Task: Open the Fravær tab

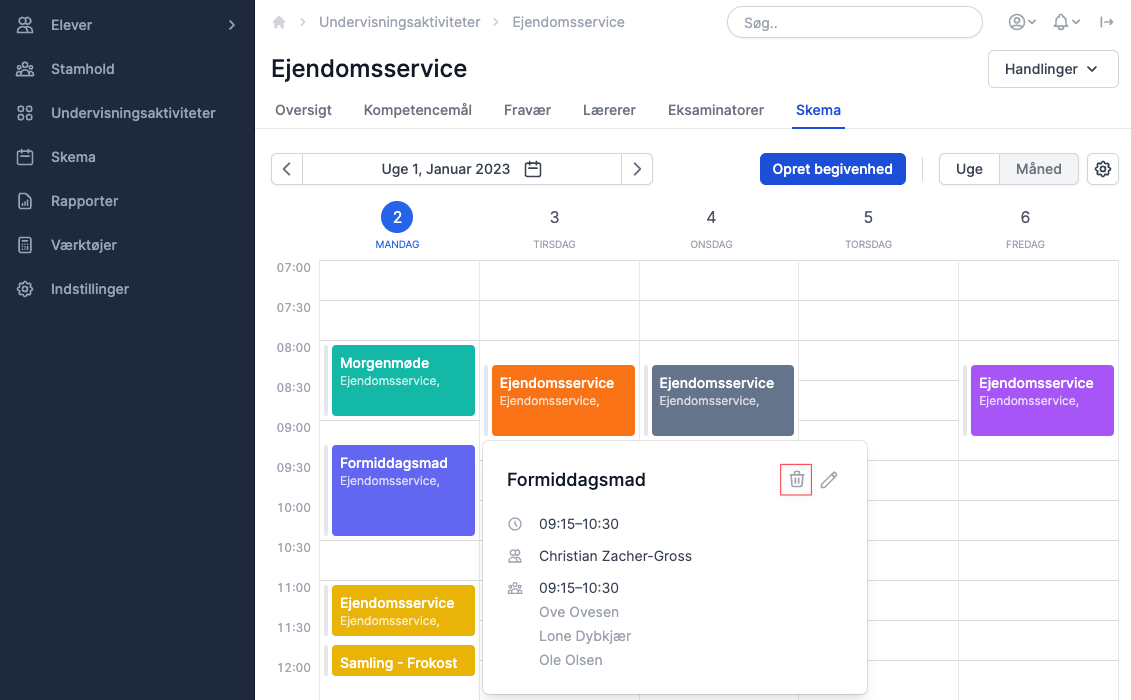Action: pyautogui.click(x=527, y=110)
